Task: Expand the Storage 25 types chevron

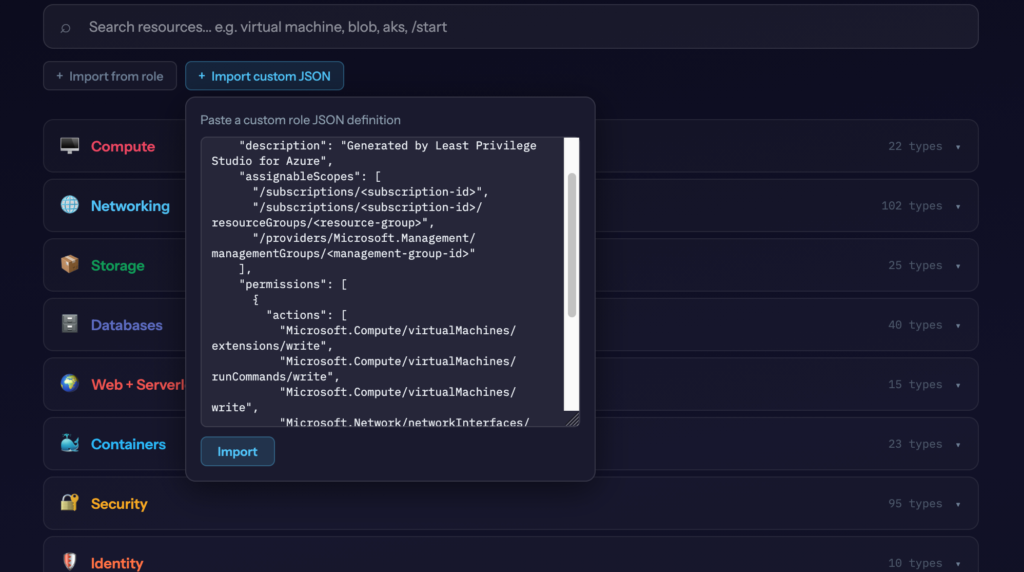Action: coord(957,266)
